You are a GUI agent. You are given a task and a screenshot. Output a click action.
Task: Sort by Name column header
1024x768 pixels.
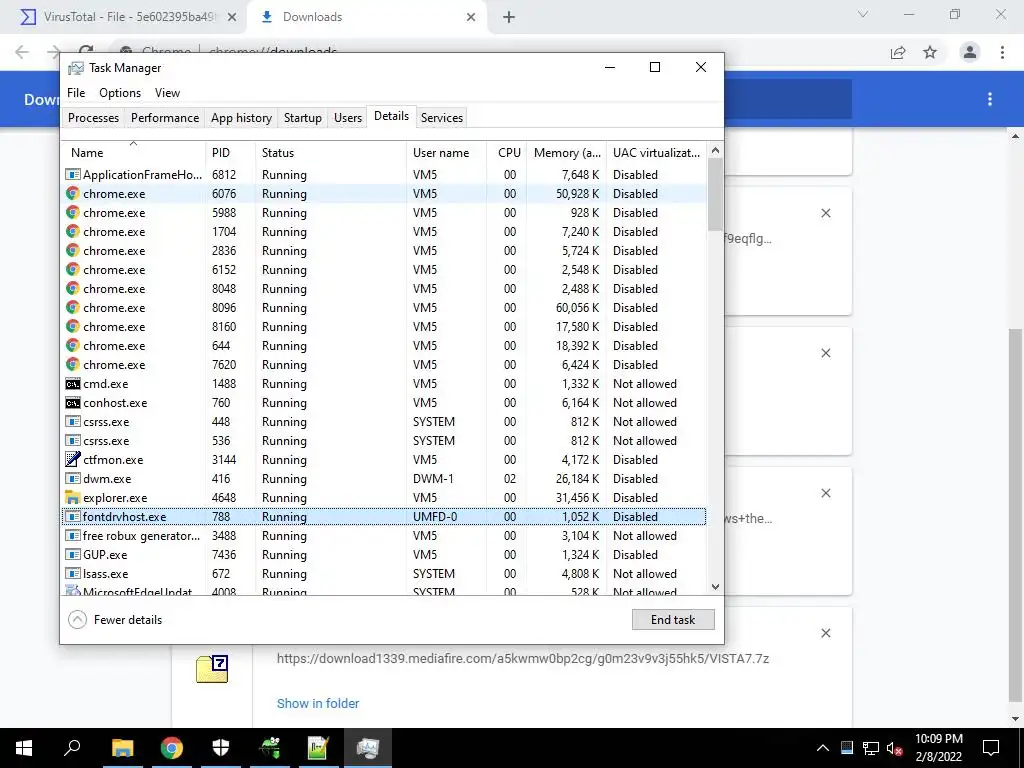click(x=134, y=153)
